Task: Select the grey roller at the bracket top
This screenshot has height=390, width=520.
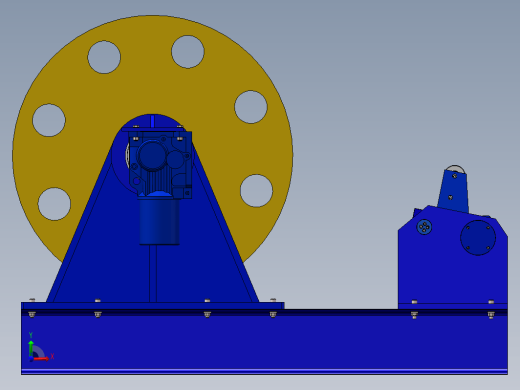Action: [455, 168]
